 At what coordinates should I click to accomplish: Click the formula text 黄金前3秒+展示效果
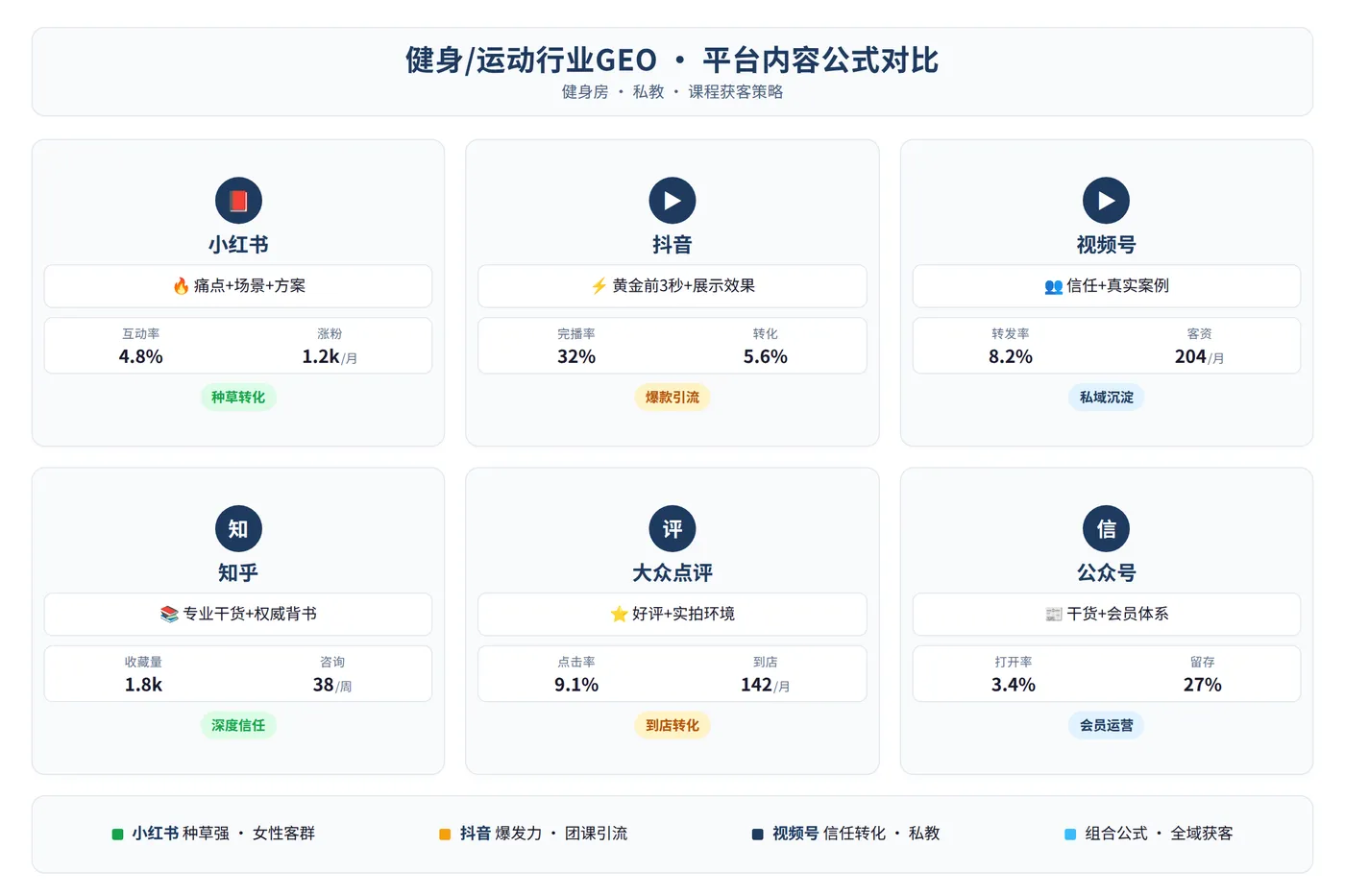(684, 286)
